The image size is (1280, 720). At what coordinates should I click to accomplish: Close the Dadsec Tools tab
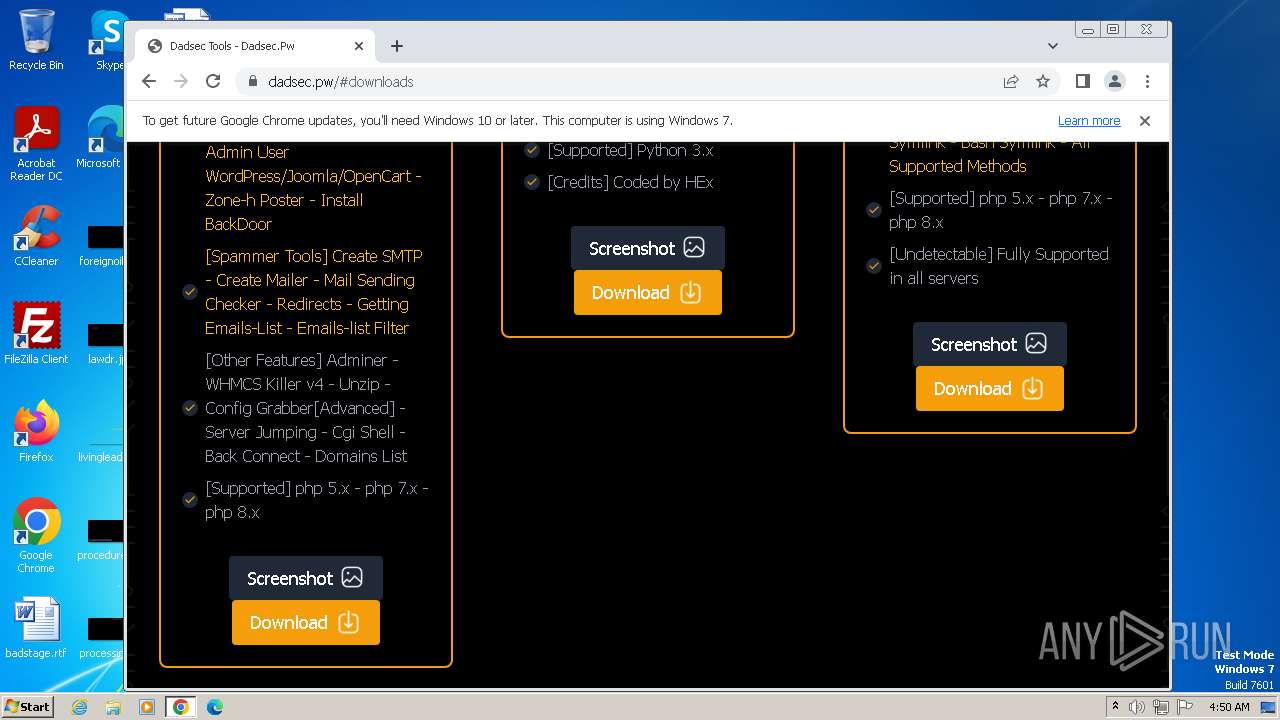[359, 46]
